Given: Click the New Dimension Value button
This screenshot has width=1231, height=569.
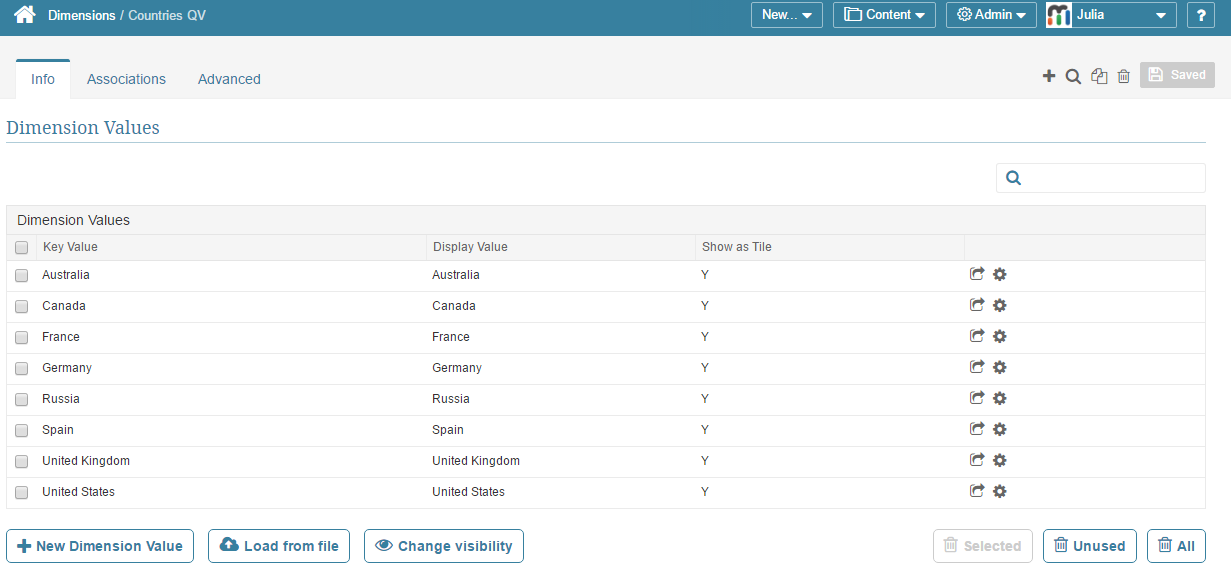Looking at the screenshot, I should [100, 546].
